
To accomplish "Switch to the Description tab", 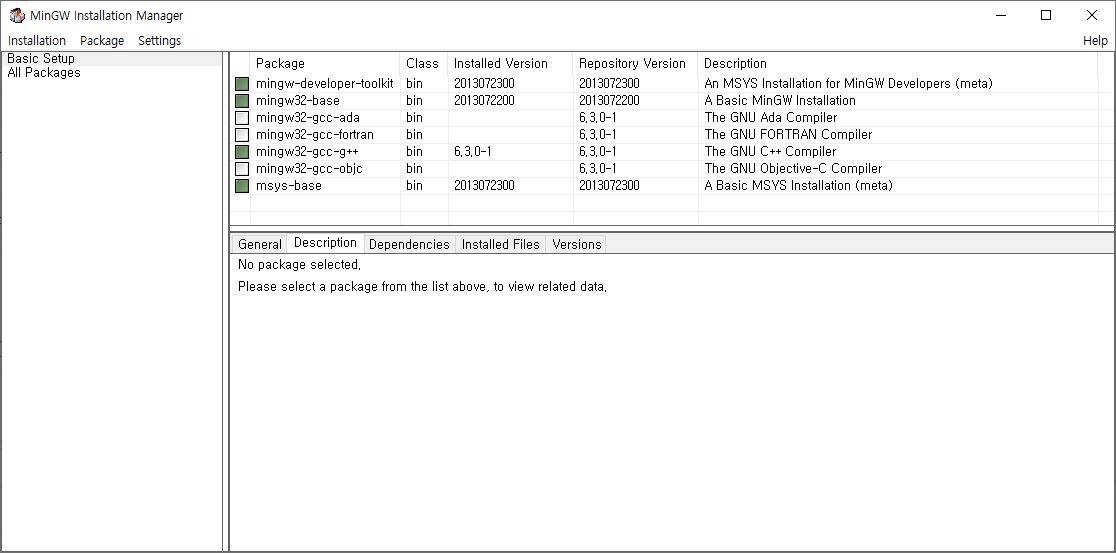I will coord(325,243).
